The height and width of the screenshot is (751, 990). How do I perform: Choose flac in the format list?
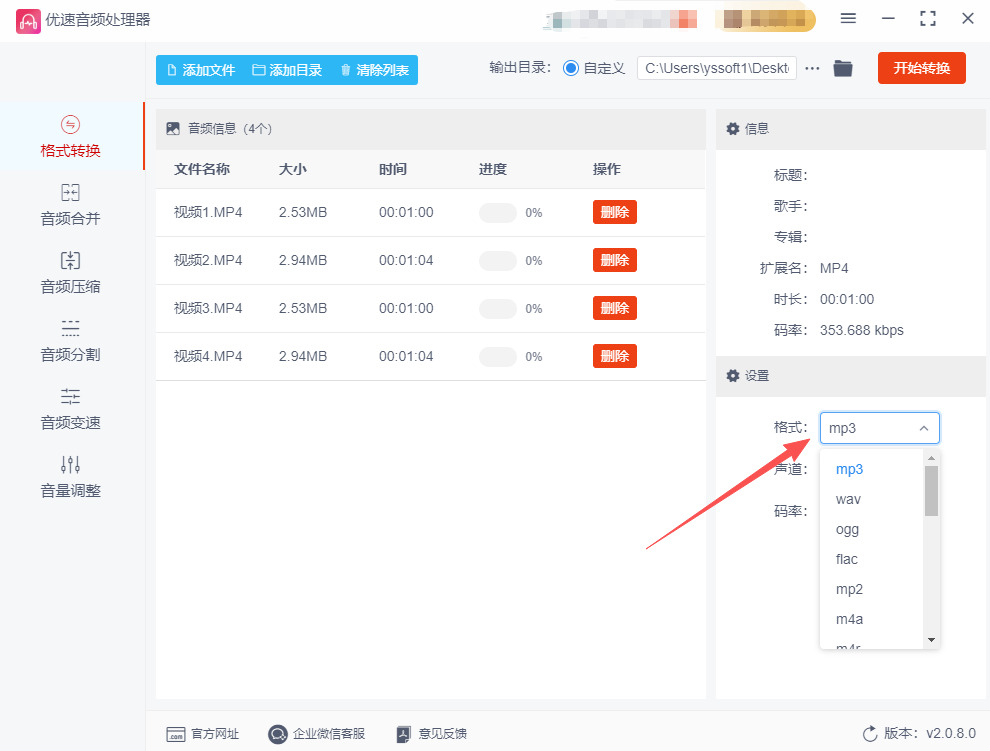pyautogui.click(x=871, y=559)
